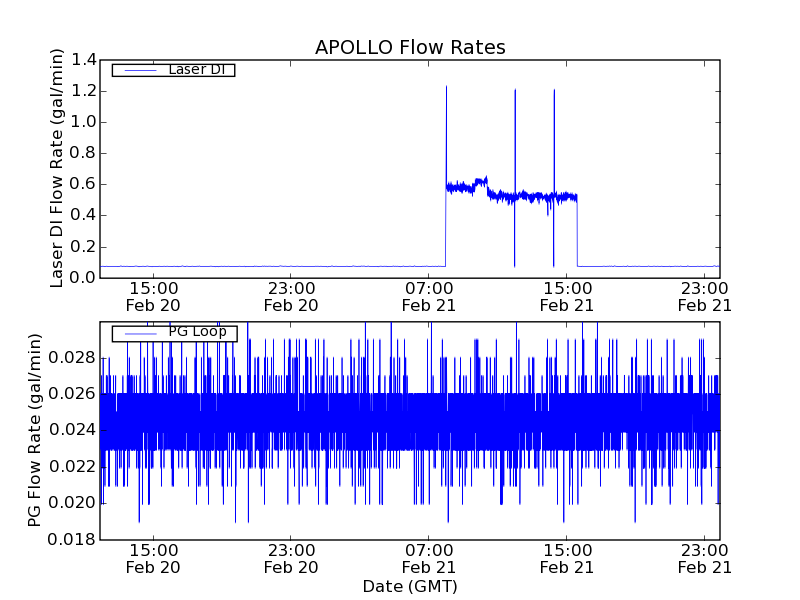Click top plot's '23:00 Feb 20' tick label
This screenshot has width=800, height=600.
291,297
